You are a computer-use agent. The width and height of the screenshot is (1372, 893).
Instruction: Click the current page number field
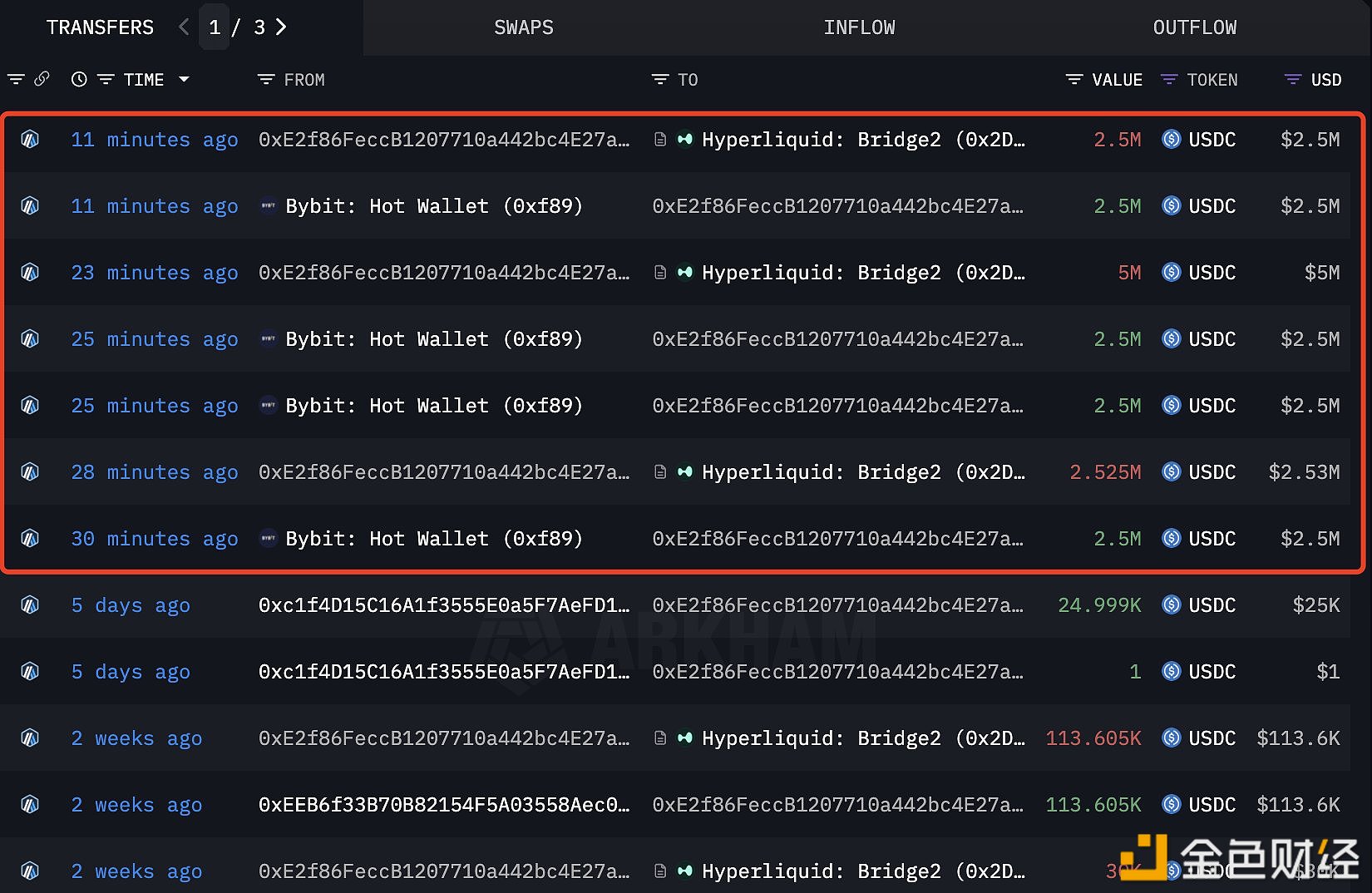pos(215,27)
